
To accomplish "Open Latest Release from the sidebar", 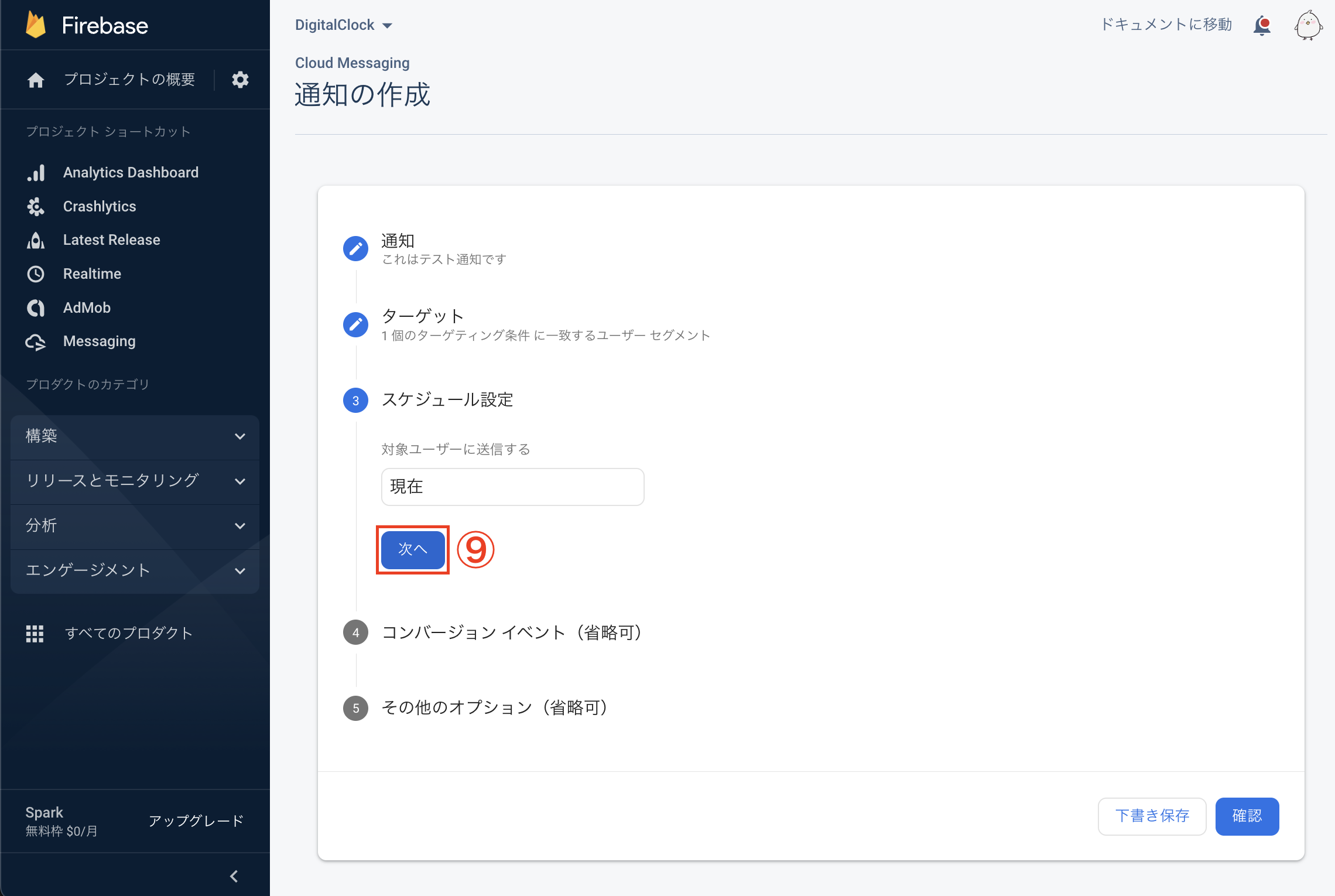I will (x=111, y=240).
